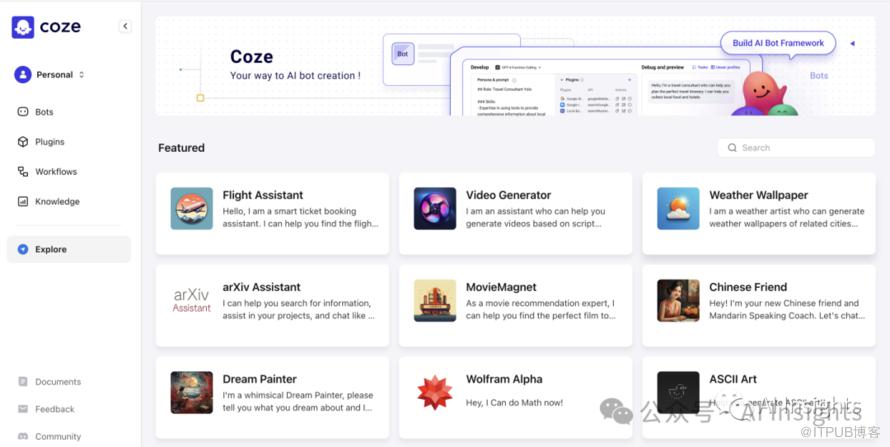
Task: Click the arXiv Assistant title text
Action: 262,287
